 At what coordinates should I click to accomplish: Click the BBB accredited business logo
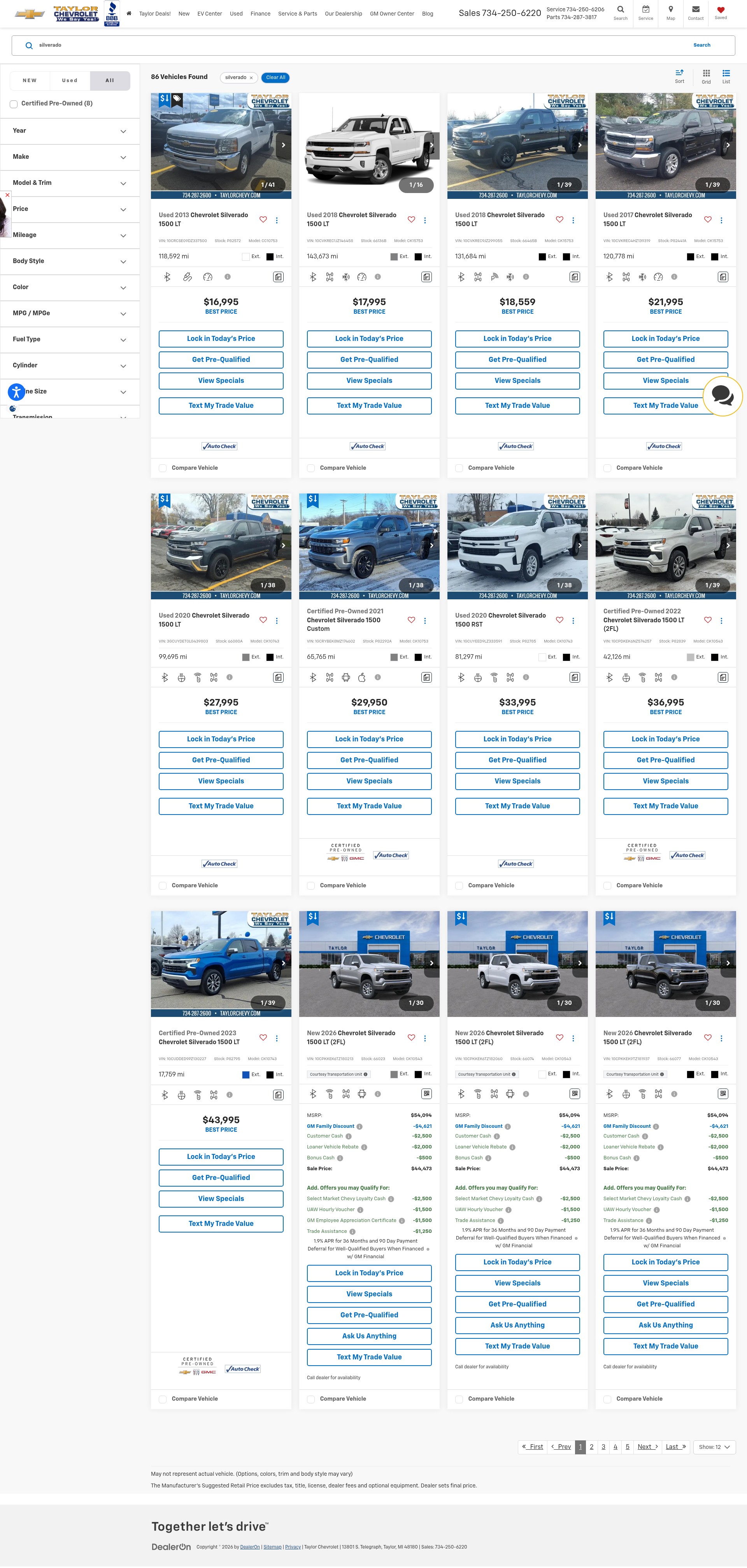(112, 13)
